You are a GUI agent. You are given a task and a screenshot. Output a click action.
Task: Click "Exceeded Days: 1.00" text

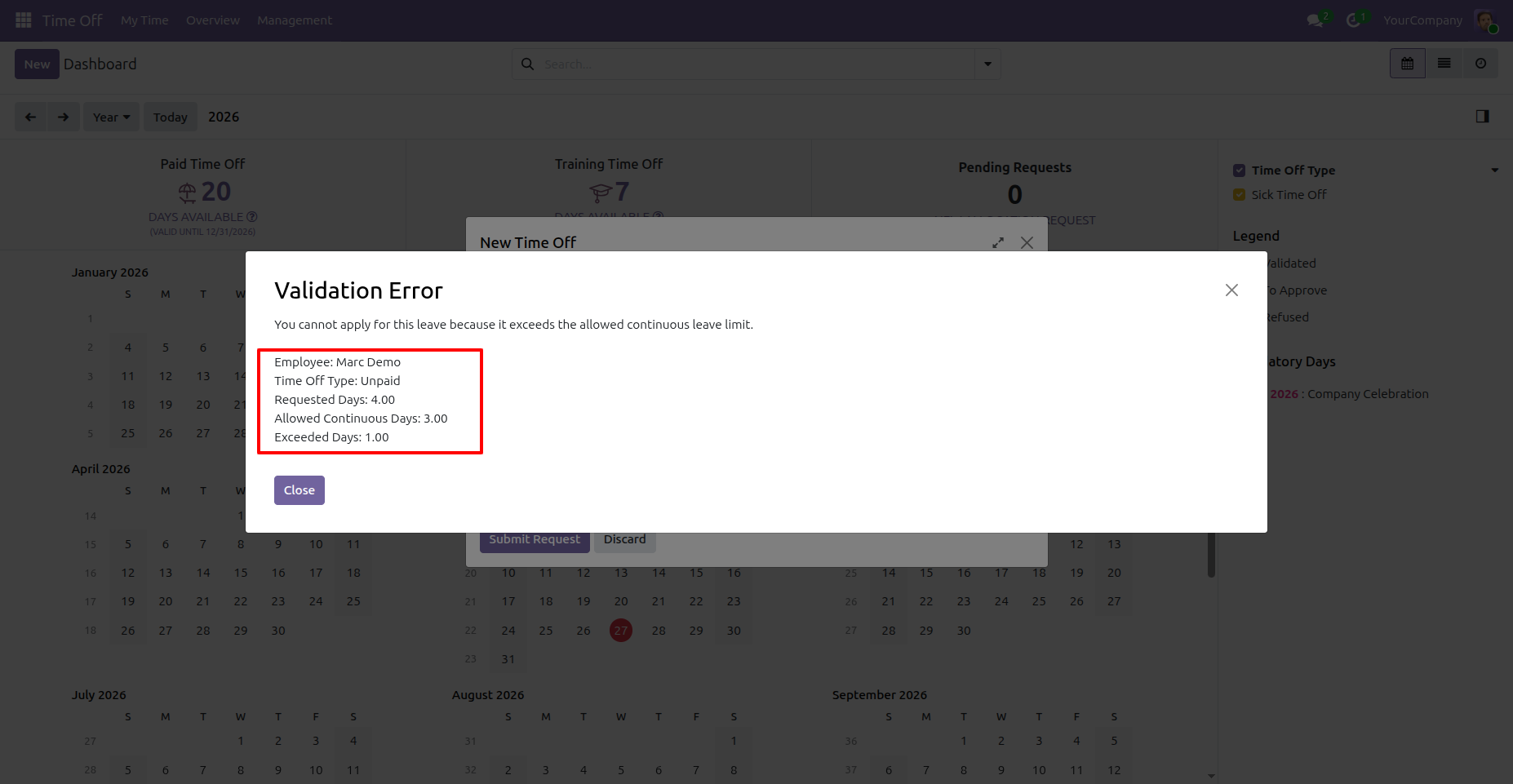[331, 437]
